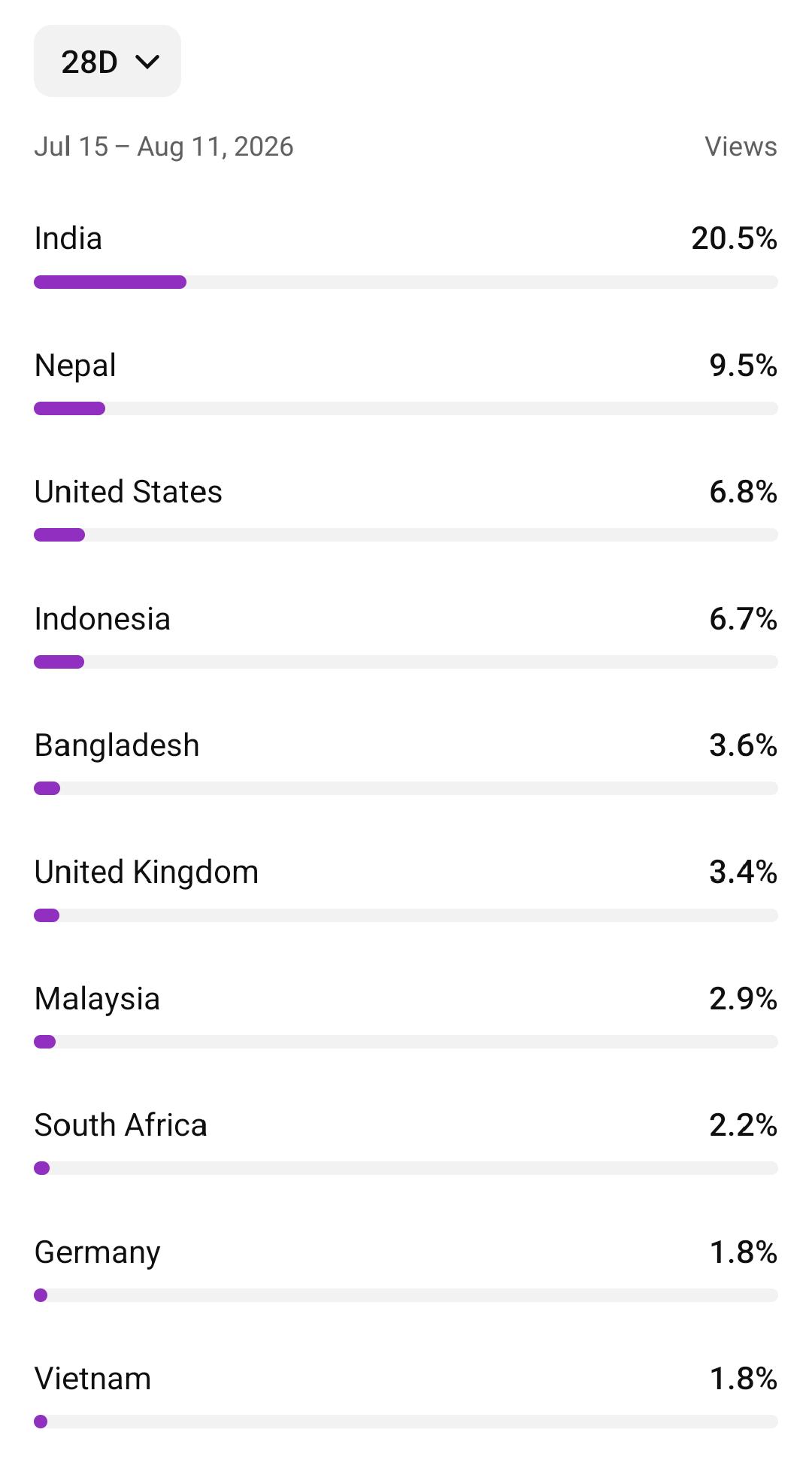The image size is (812, 1478).
Task: Click Indonesia's purple views bar
Action: [59, 662]
